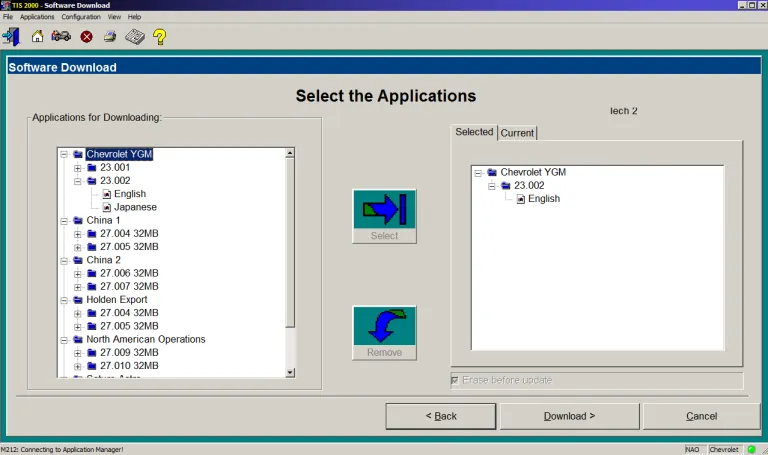Click the down arrow of tree scrollbar

tap(290, 372)
